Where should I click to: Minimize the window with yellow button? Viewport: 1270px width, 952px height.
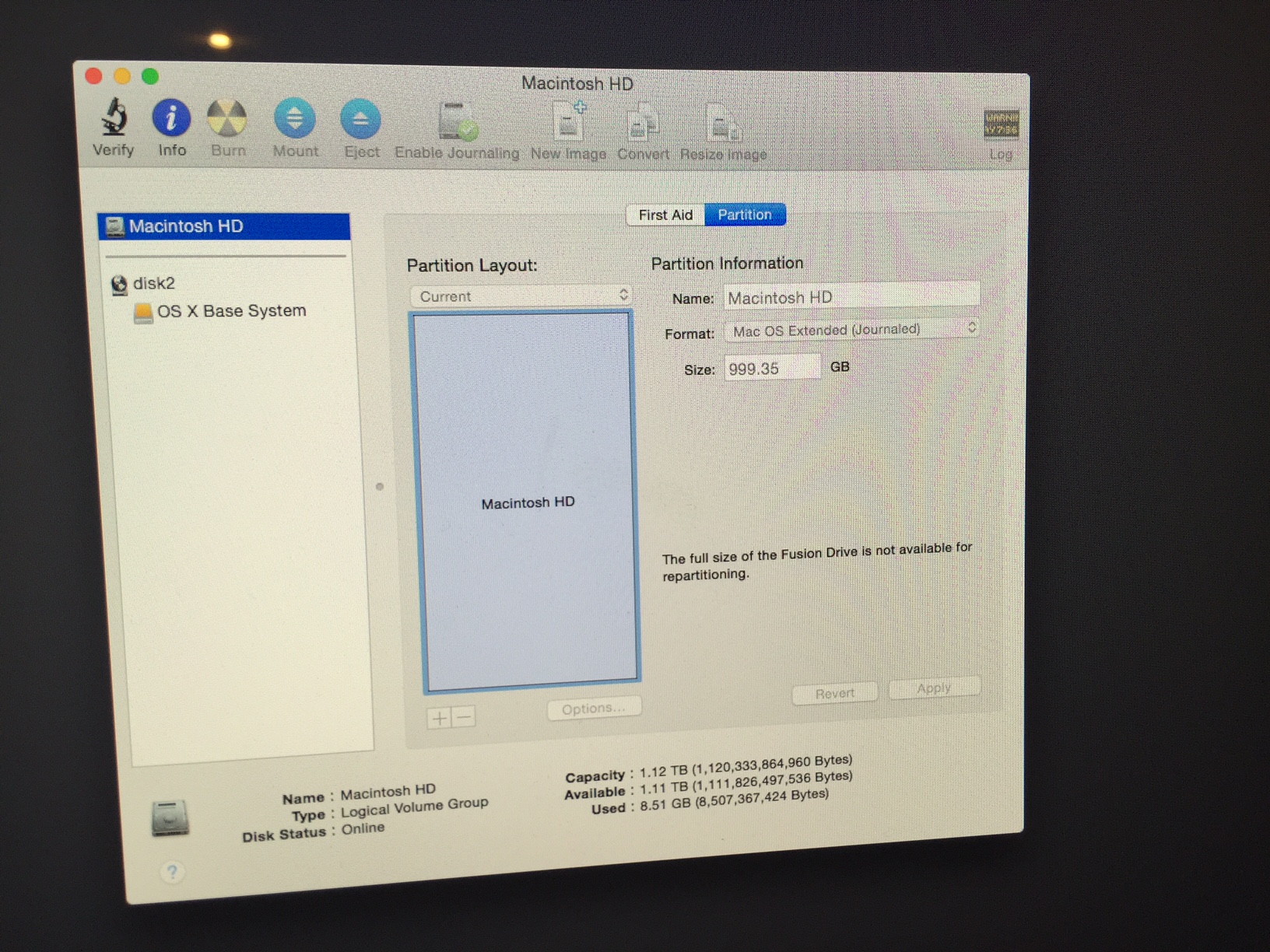pos(122,75)
